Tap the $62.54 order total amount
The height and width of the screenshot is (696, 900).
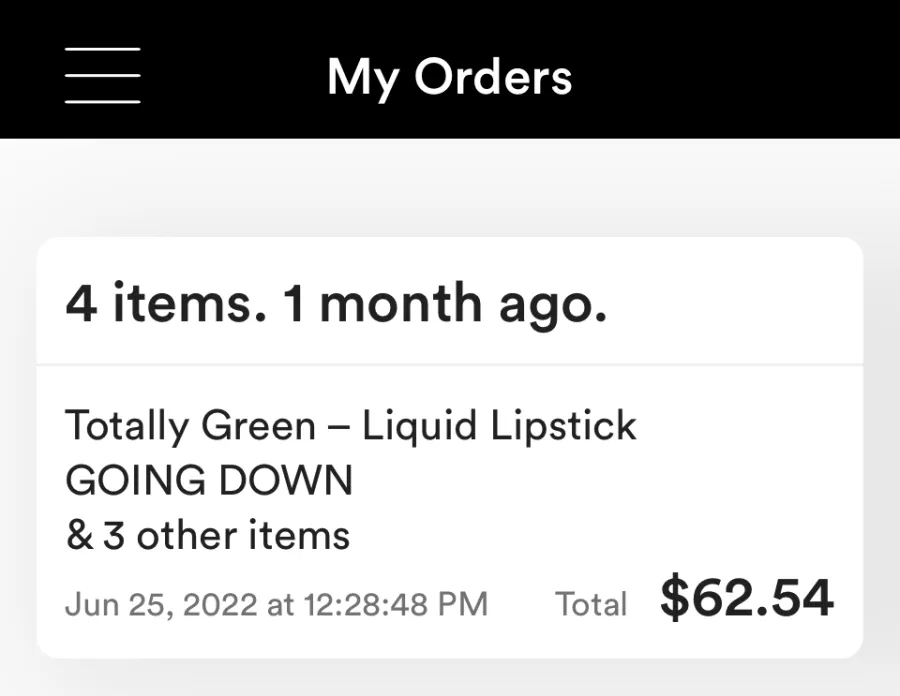(747, 598)
